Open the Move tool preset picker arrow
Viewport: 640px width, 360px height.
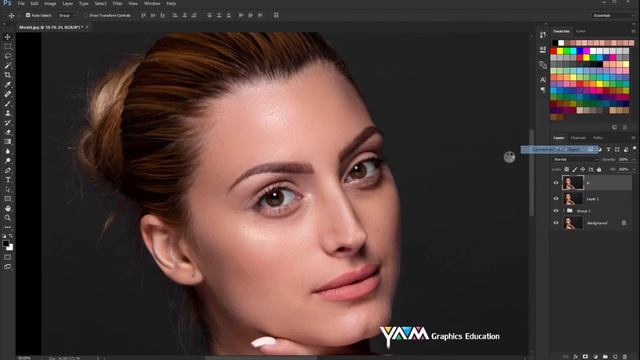(19, 16)
